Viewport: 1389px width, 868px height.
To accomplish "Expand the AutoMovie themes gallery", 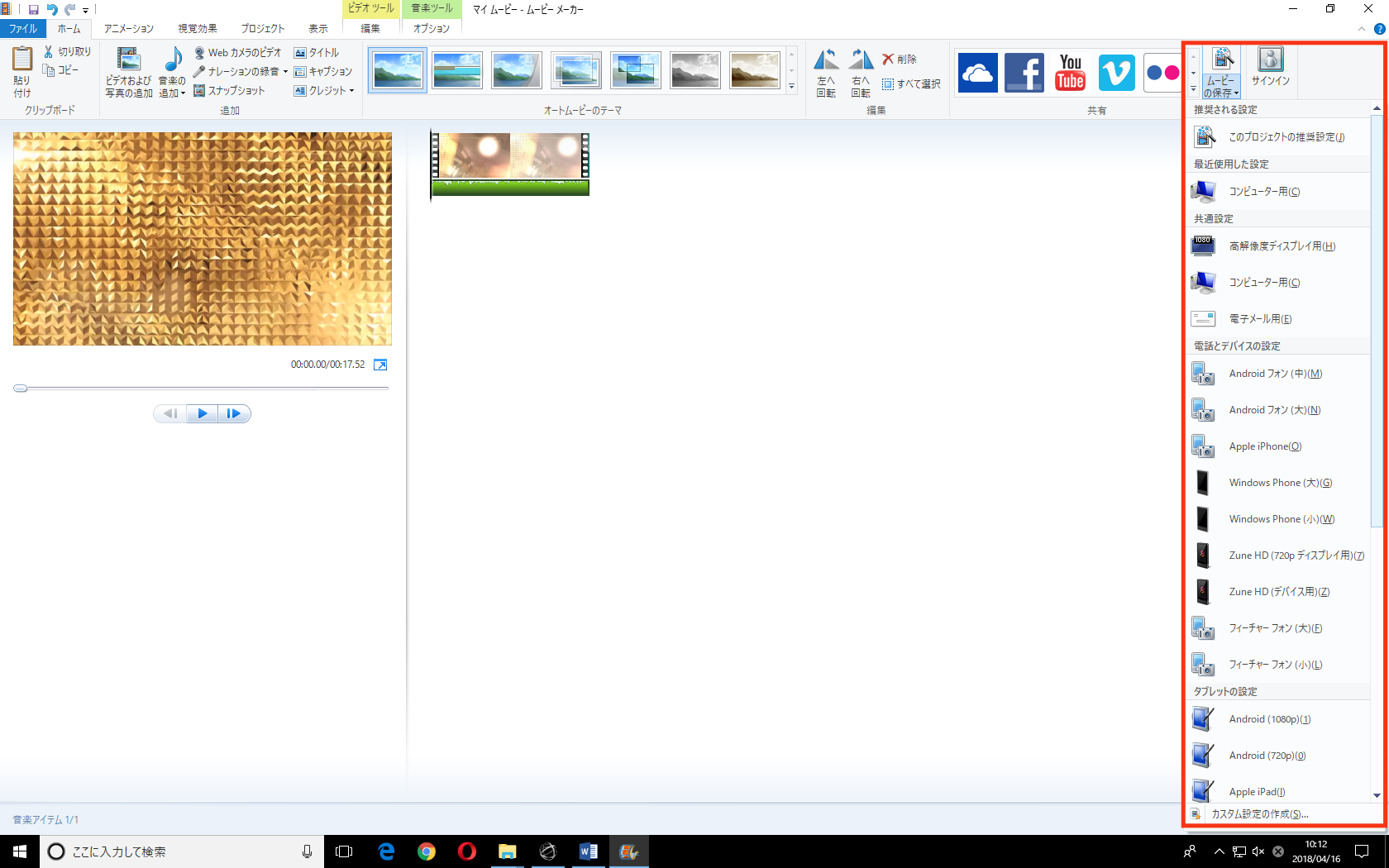I will click(x=791, y=87).
